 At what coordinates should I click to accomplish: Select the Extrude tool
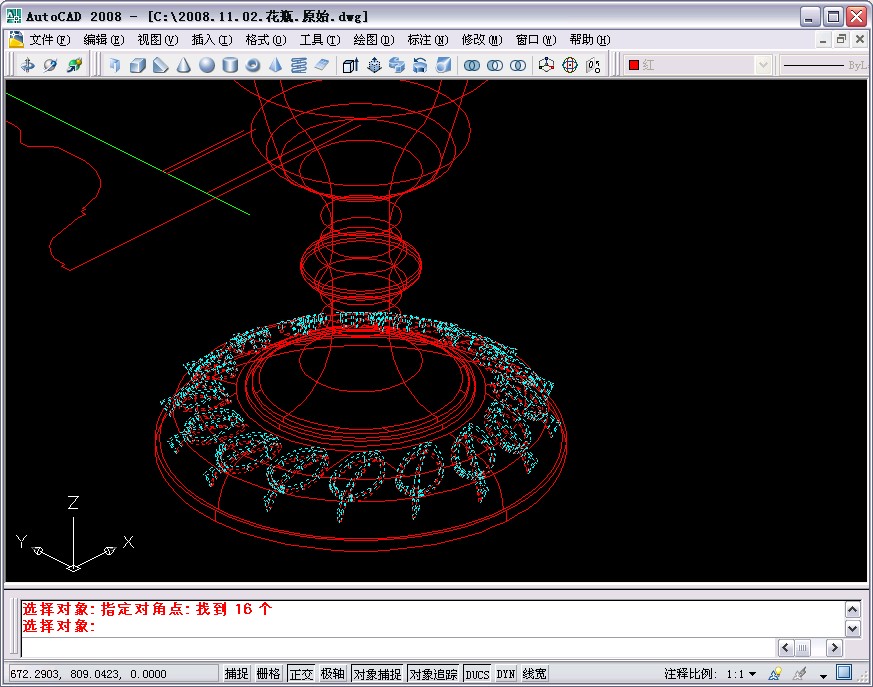point(350,65)
